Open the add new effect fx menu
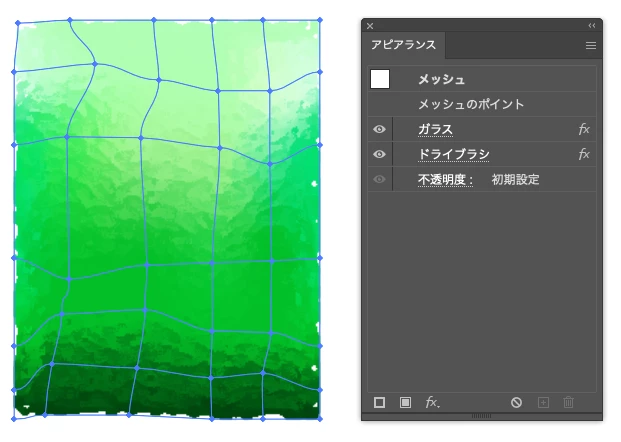This screenshot has width=621, height=442. point(432,402)
